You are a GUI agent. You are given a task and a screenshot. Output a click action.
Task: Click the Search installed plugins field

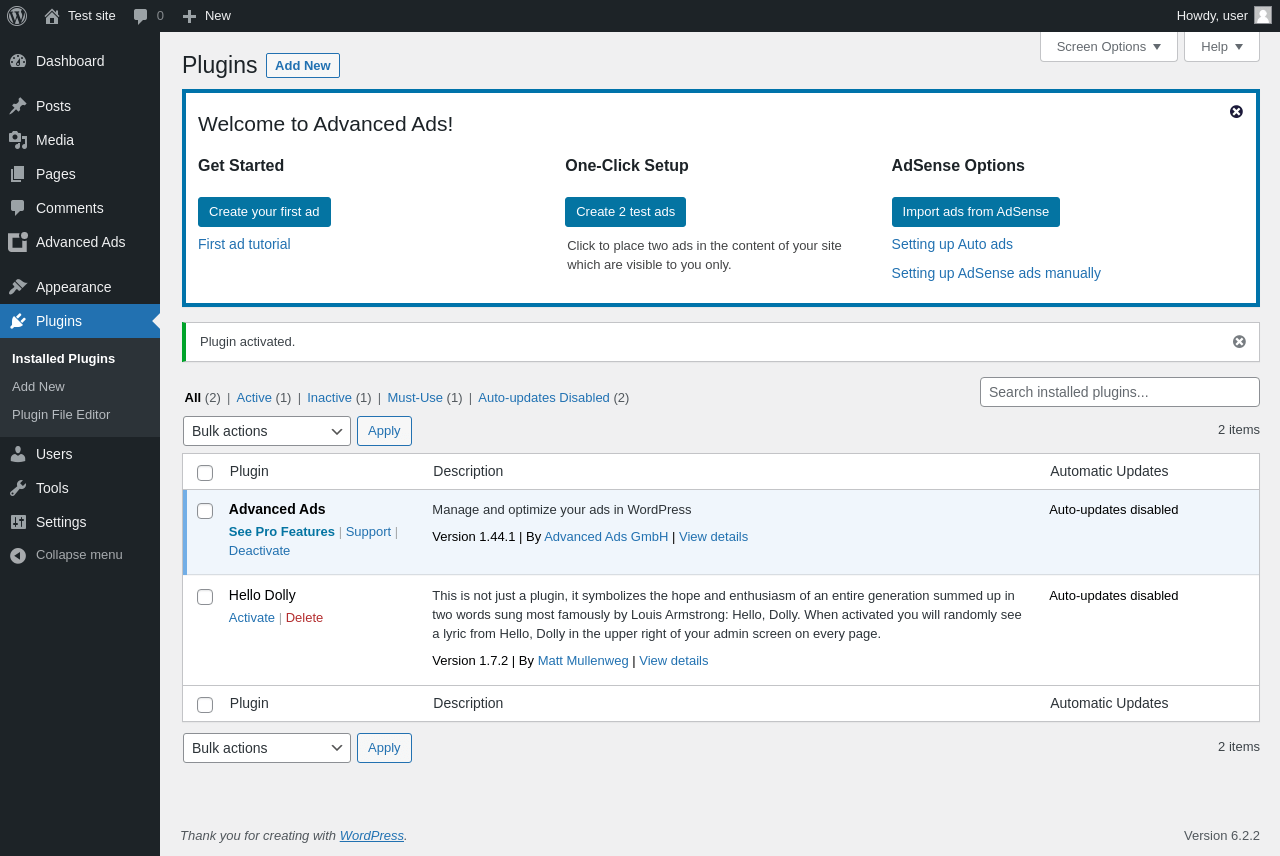point(1119,392)
